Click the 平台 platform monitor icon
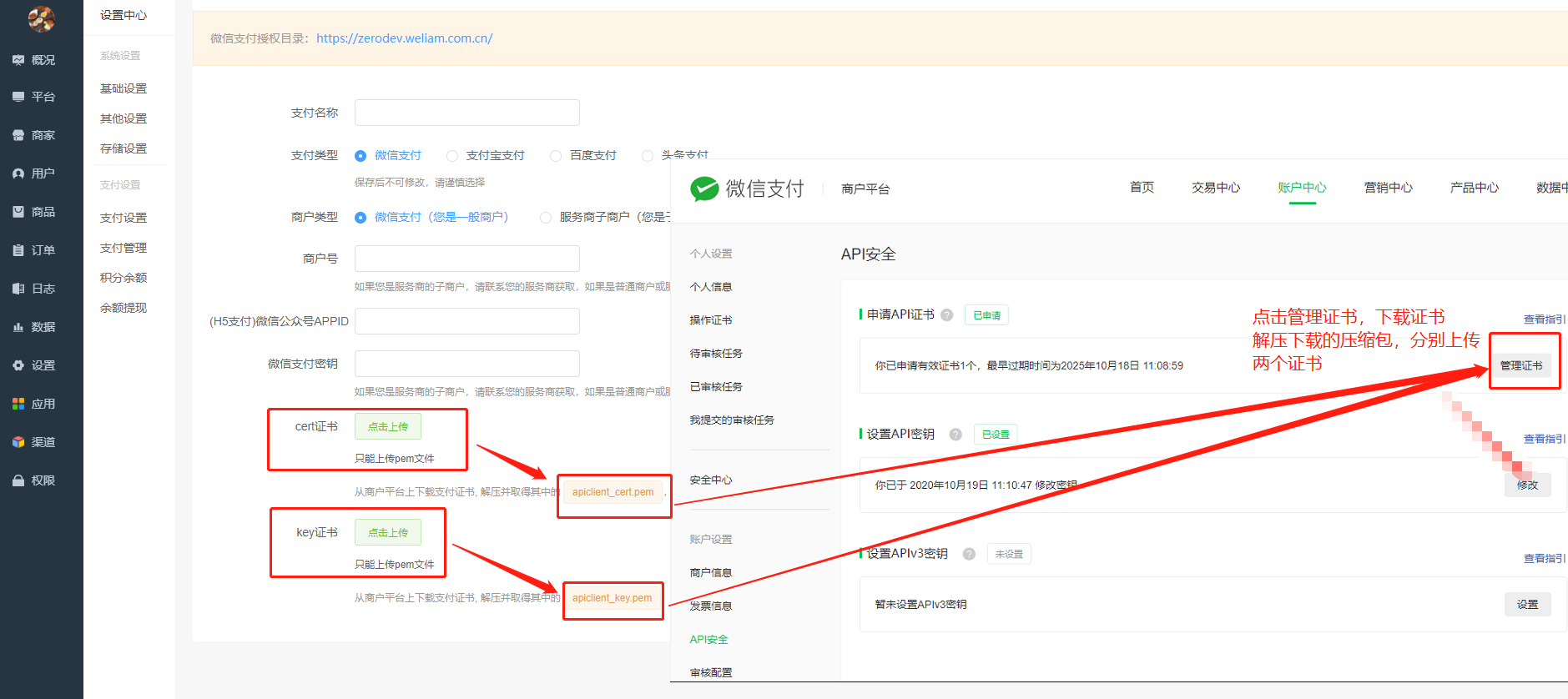This screenshot has height=699, width=1568. click(x=18, y=97)
